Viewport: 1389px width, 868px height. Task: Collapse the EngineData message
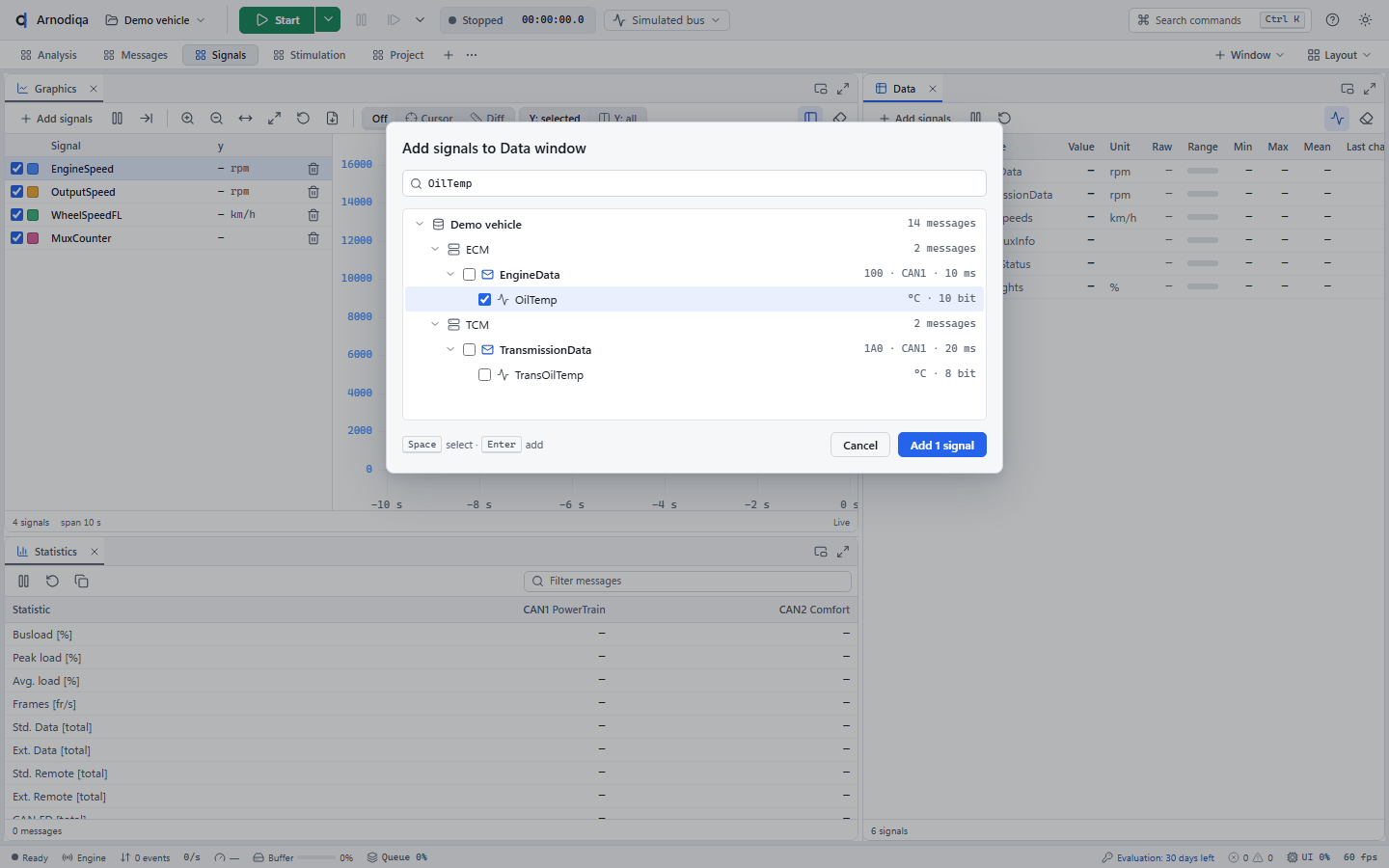tap(450, 275)
